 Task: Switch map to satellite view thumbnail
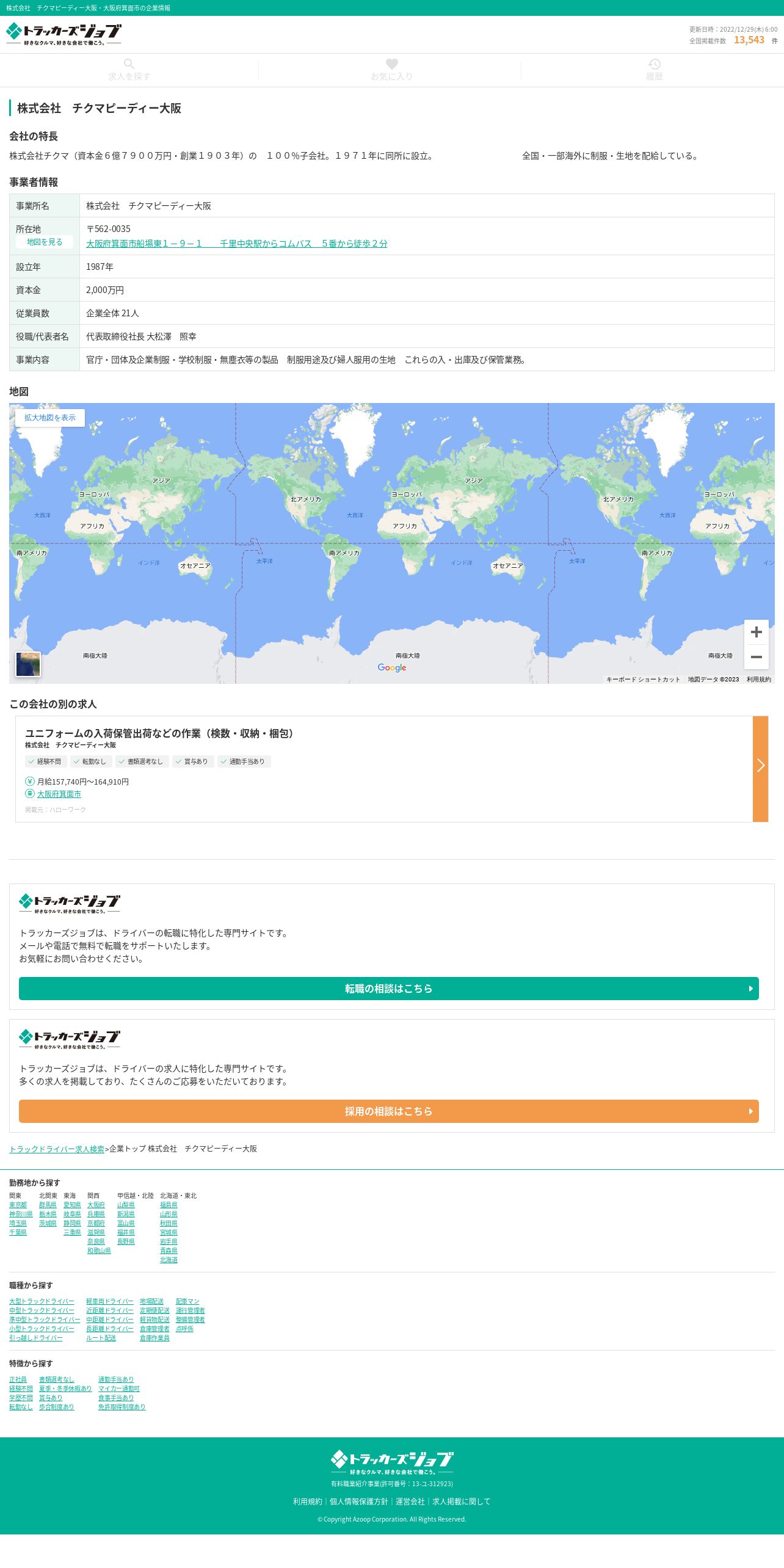pos(28,664)
